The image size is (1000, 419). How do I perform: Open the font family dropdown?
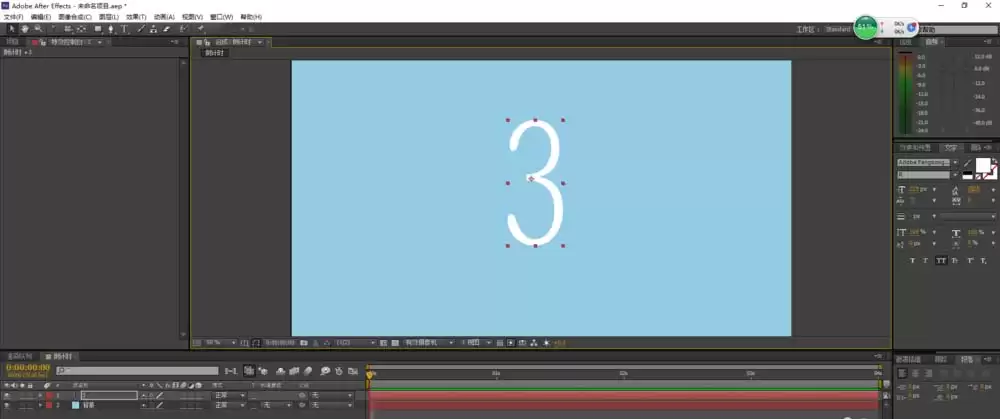[928, 163]
